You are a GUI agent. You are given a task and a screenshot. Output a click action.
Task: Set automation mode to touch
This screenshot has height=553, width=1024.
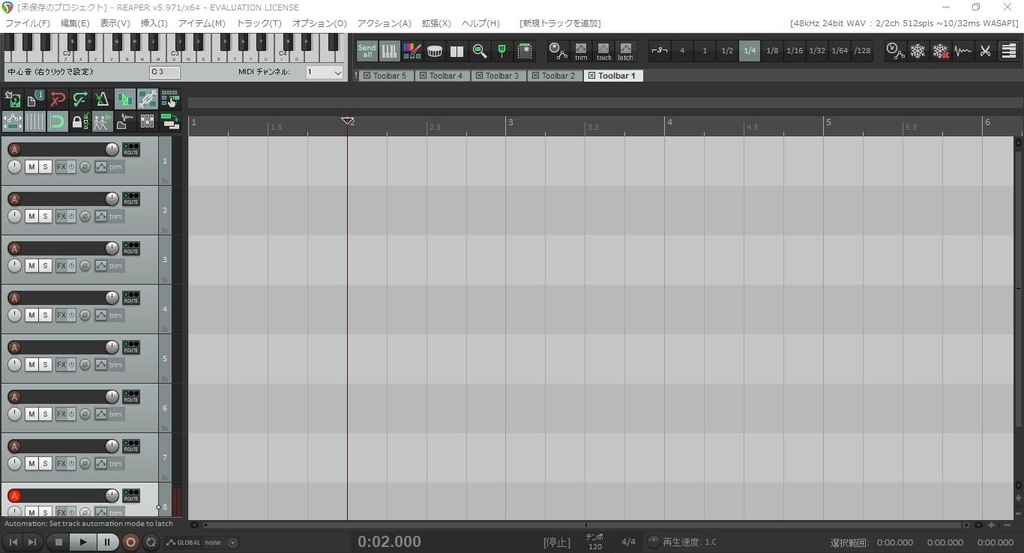pos(603,51)
